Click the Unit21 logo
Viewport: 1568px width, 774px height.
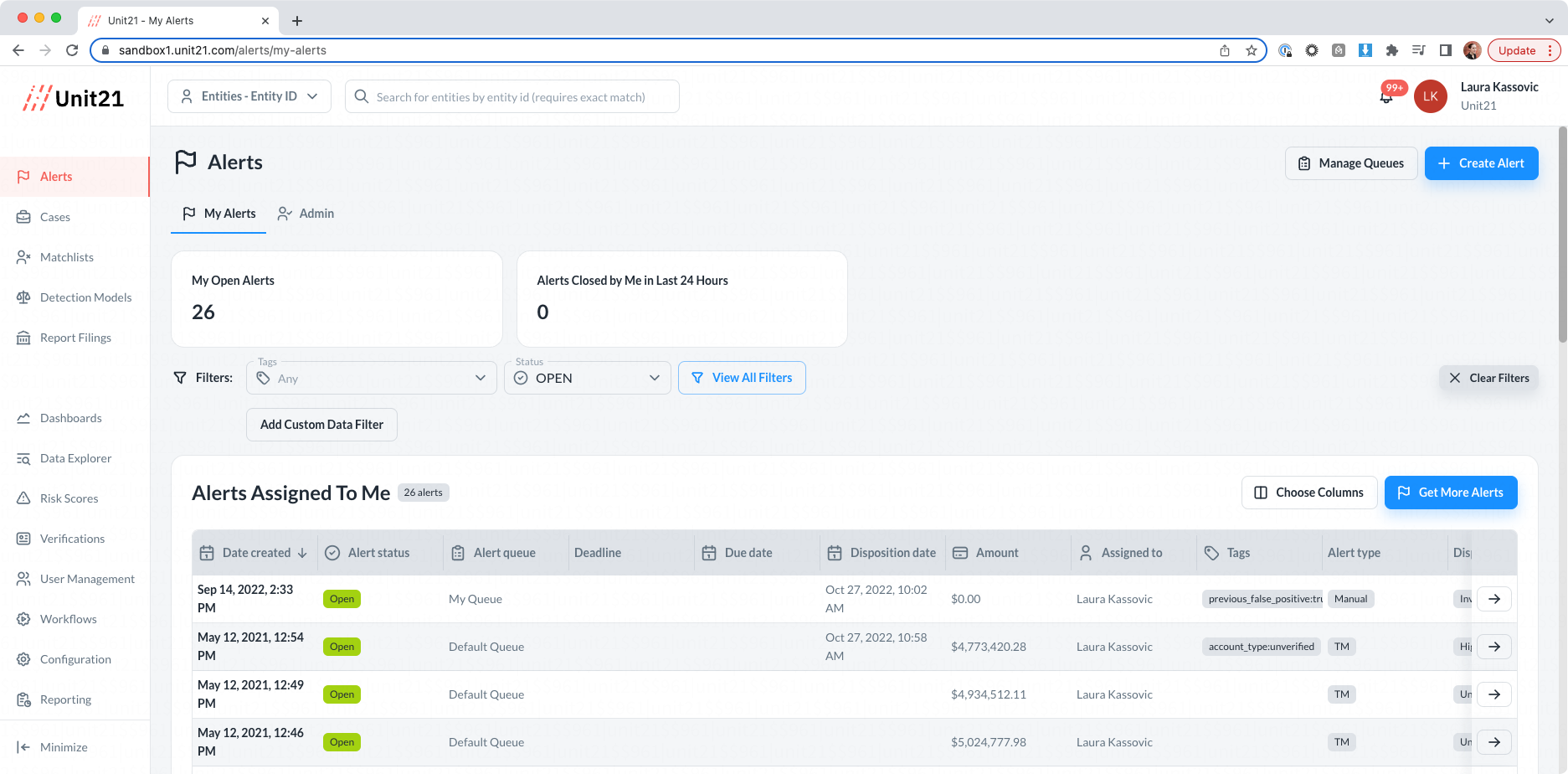pyautogui.click(x=74, y=98)
